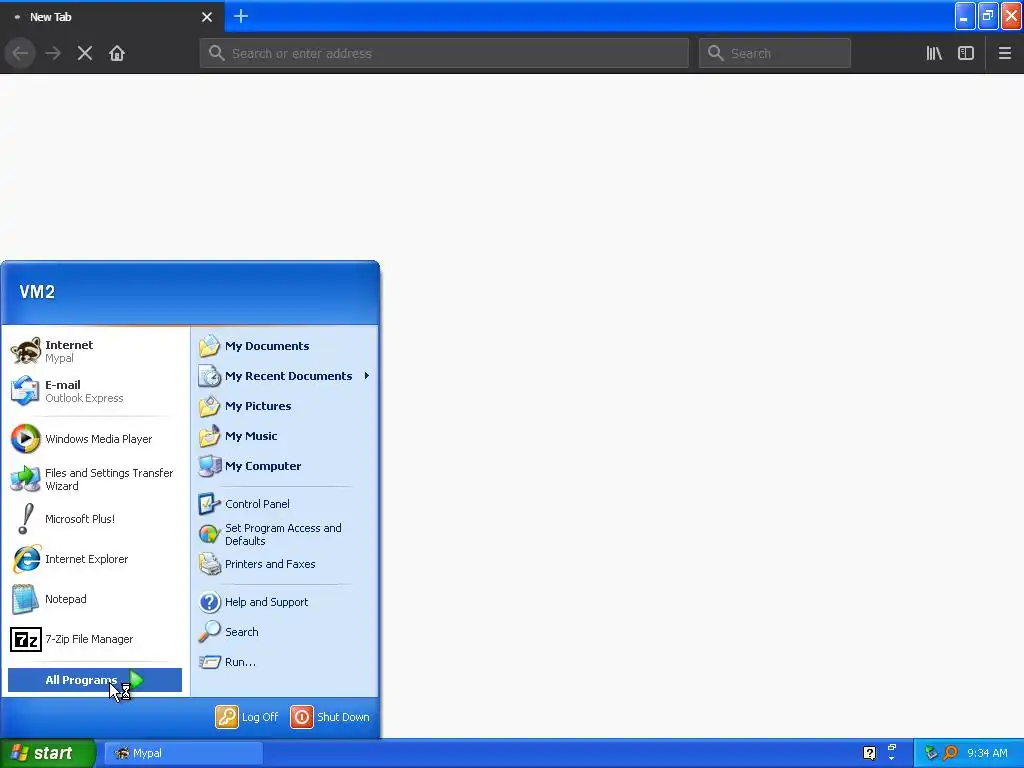Focus the Search box in toolbar

click(775, 53)
